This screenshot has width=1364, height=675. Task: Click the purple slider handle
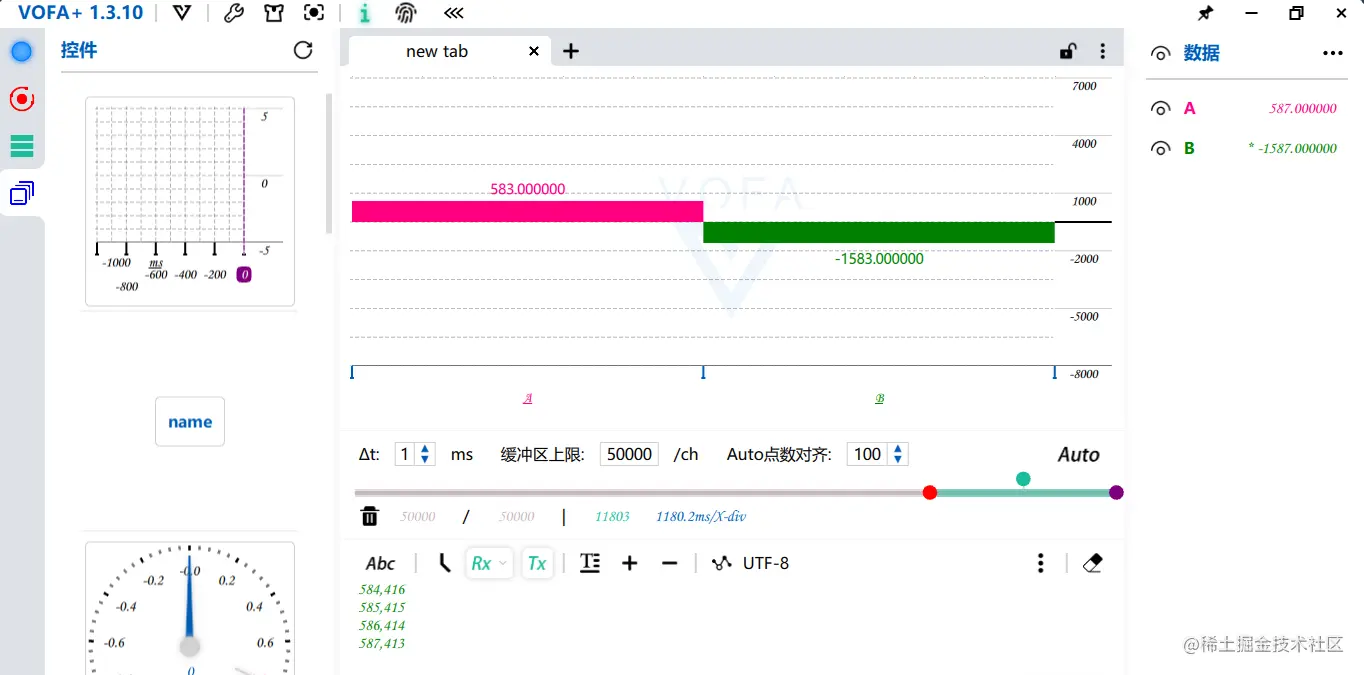coord(1116,492)
